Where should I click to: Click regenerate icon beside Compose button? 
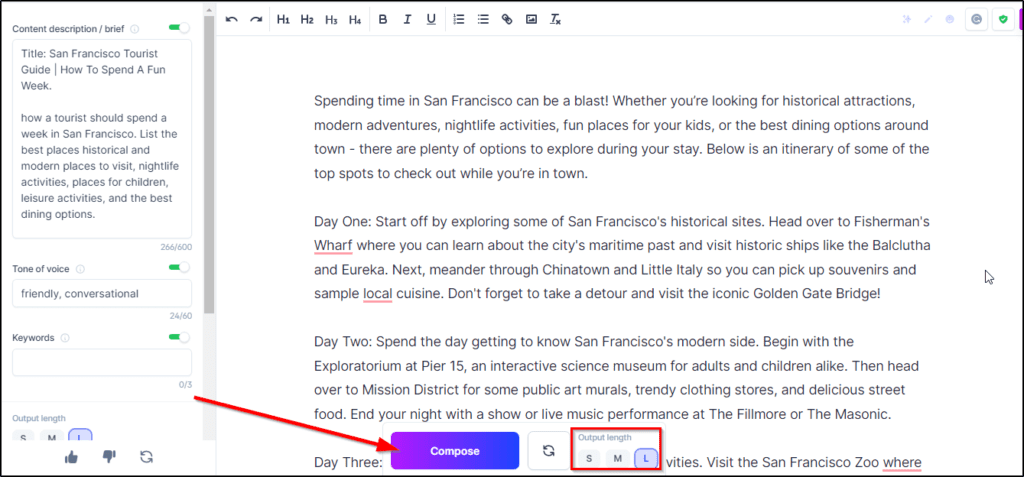pos(549,450)
